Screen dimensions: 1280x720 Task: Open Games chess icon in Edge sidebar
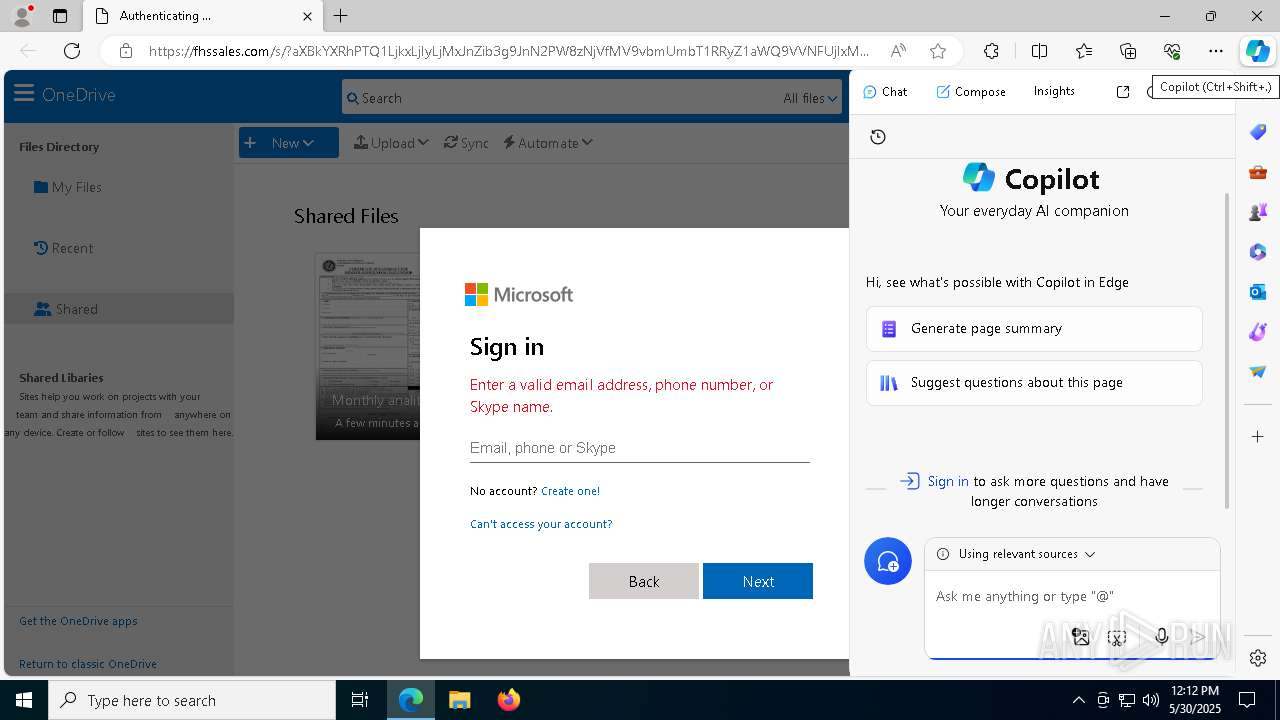[x=1258, y=212]
